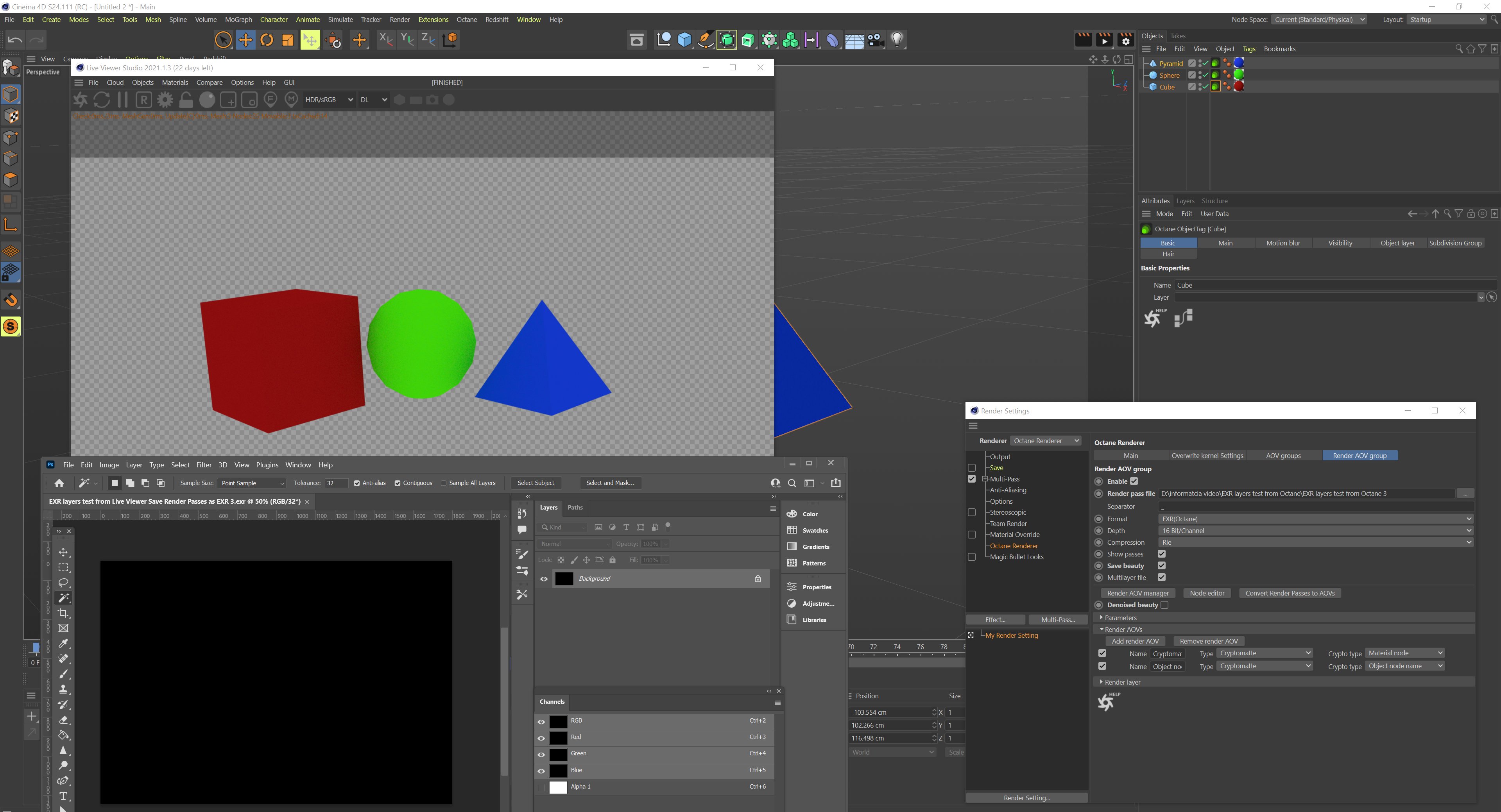1501x812 pixels.
Task: Disable the Multilayer file checkbox
Action: [1161, 577]
